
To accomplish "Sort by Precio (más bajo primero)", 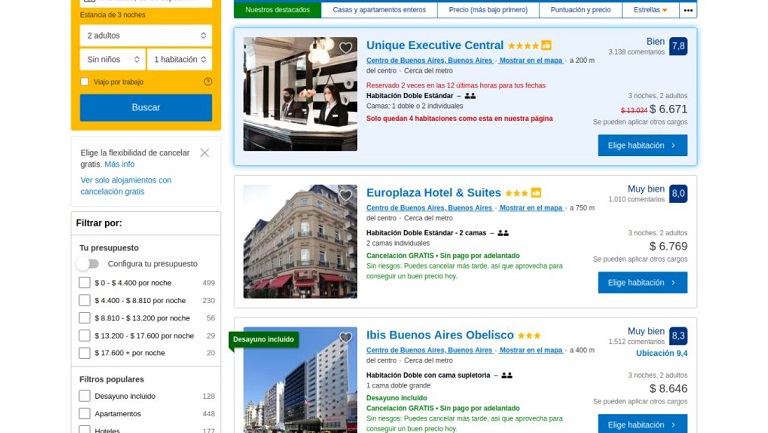I will click(x=488, y=10).
